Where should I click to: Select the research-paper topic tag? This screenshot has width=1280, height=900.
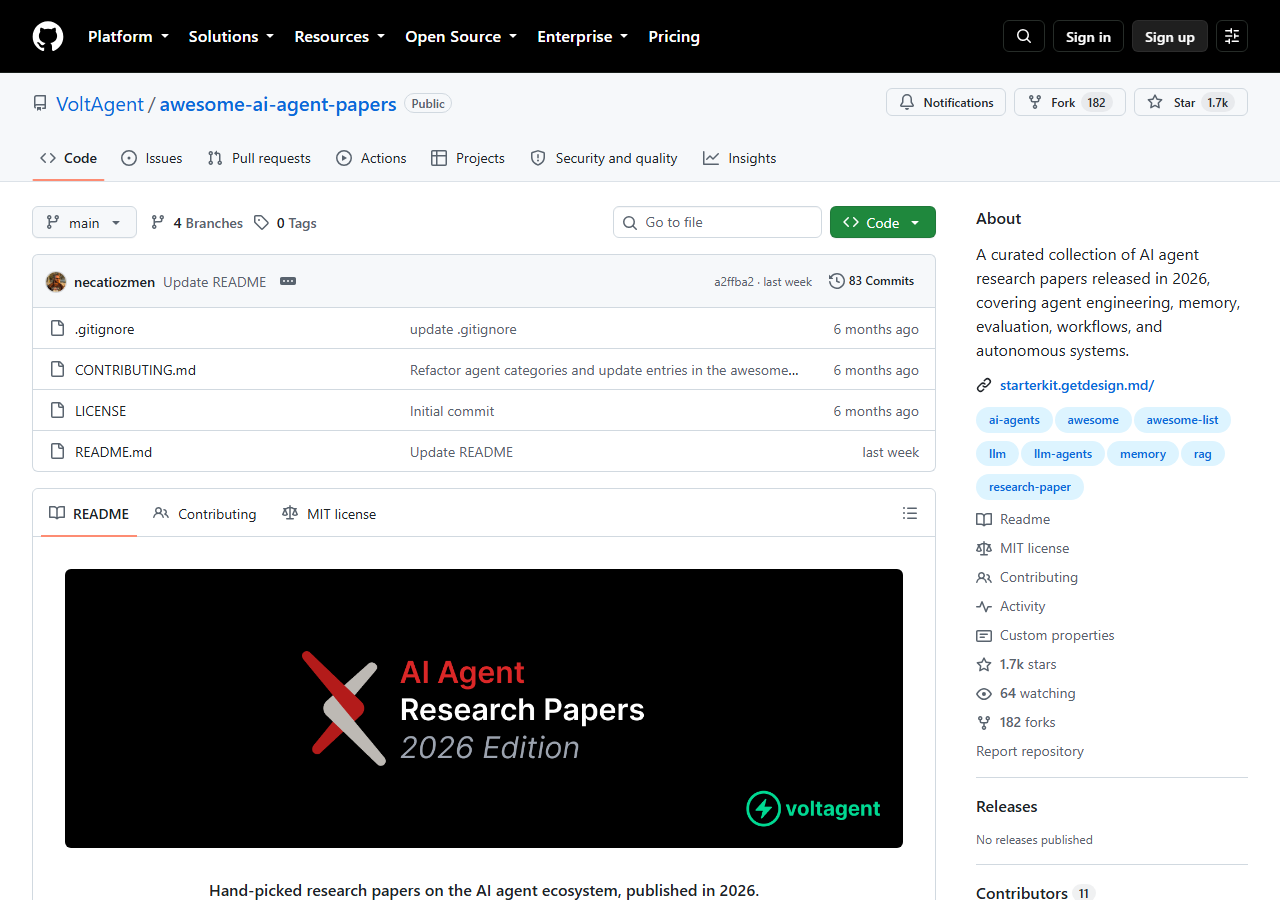(1030, 487)
